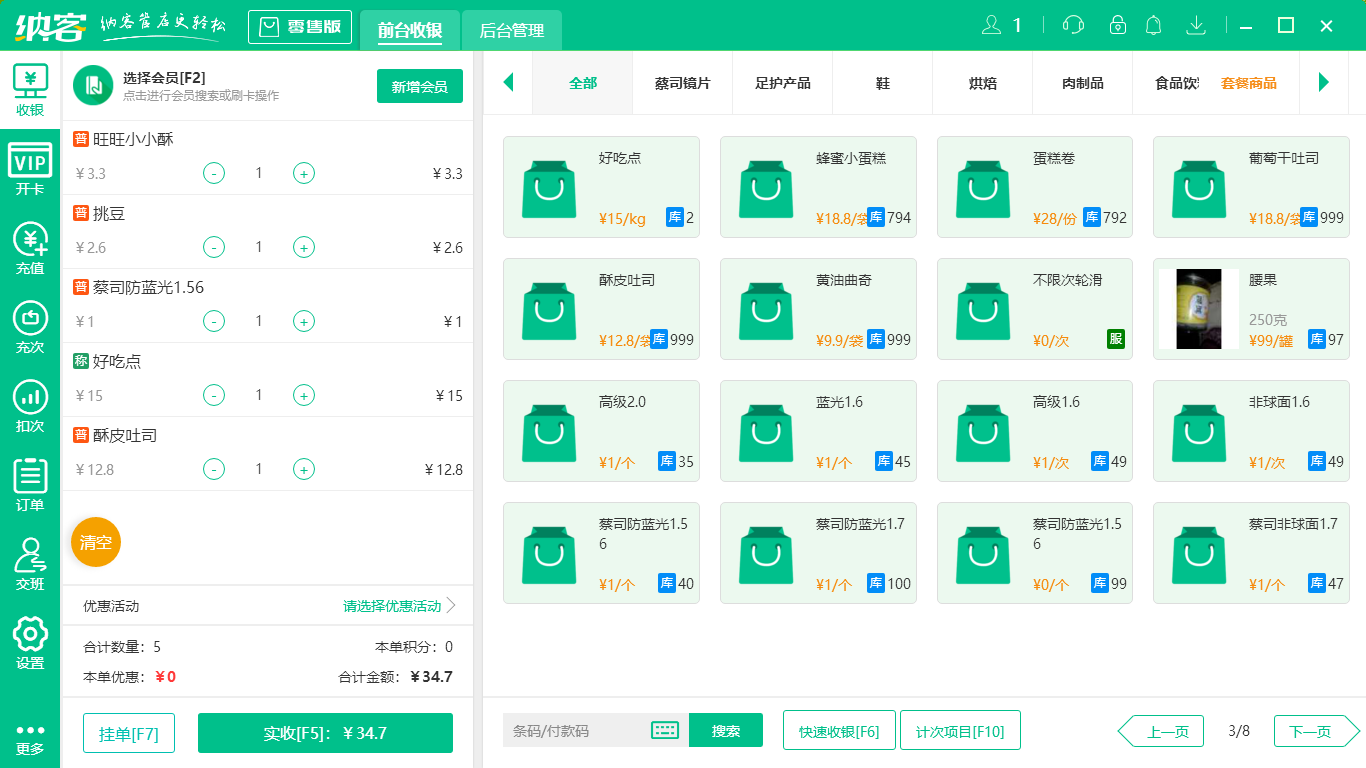Click the headset support icon at top right

coord(1072,25)
